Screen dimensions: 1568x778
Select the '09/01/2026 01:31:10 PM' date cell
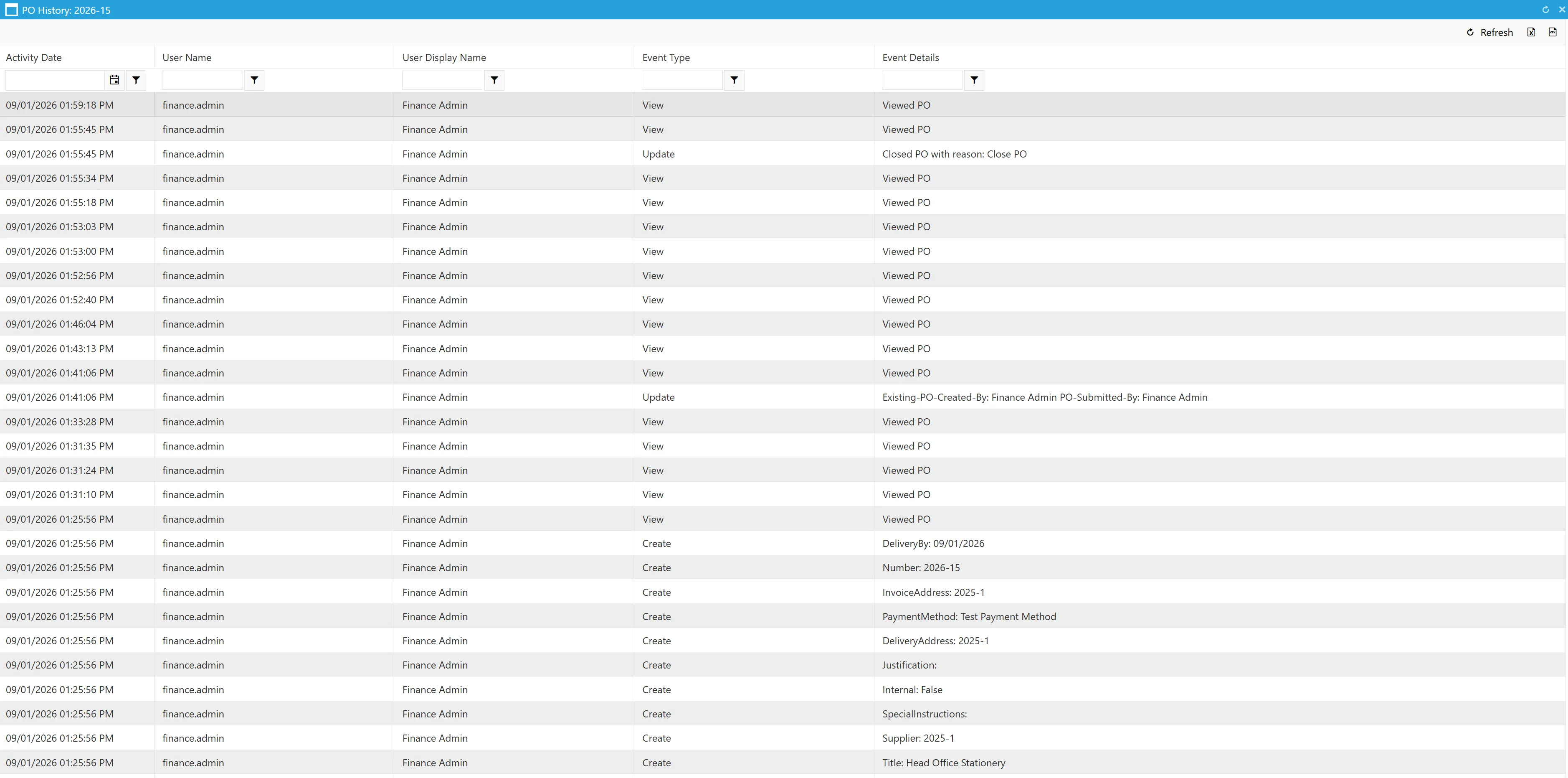pyautogui.click(x=77, y=495)
